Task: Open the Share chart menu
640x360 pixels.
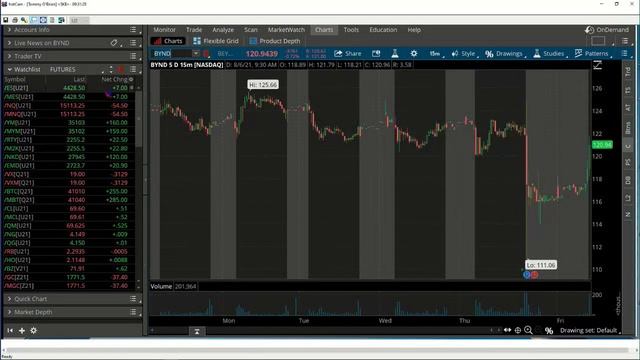Action: pyautogui.click(x=348, y=53)
